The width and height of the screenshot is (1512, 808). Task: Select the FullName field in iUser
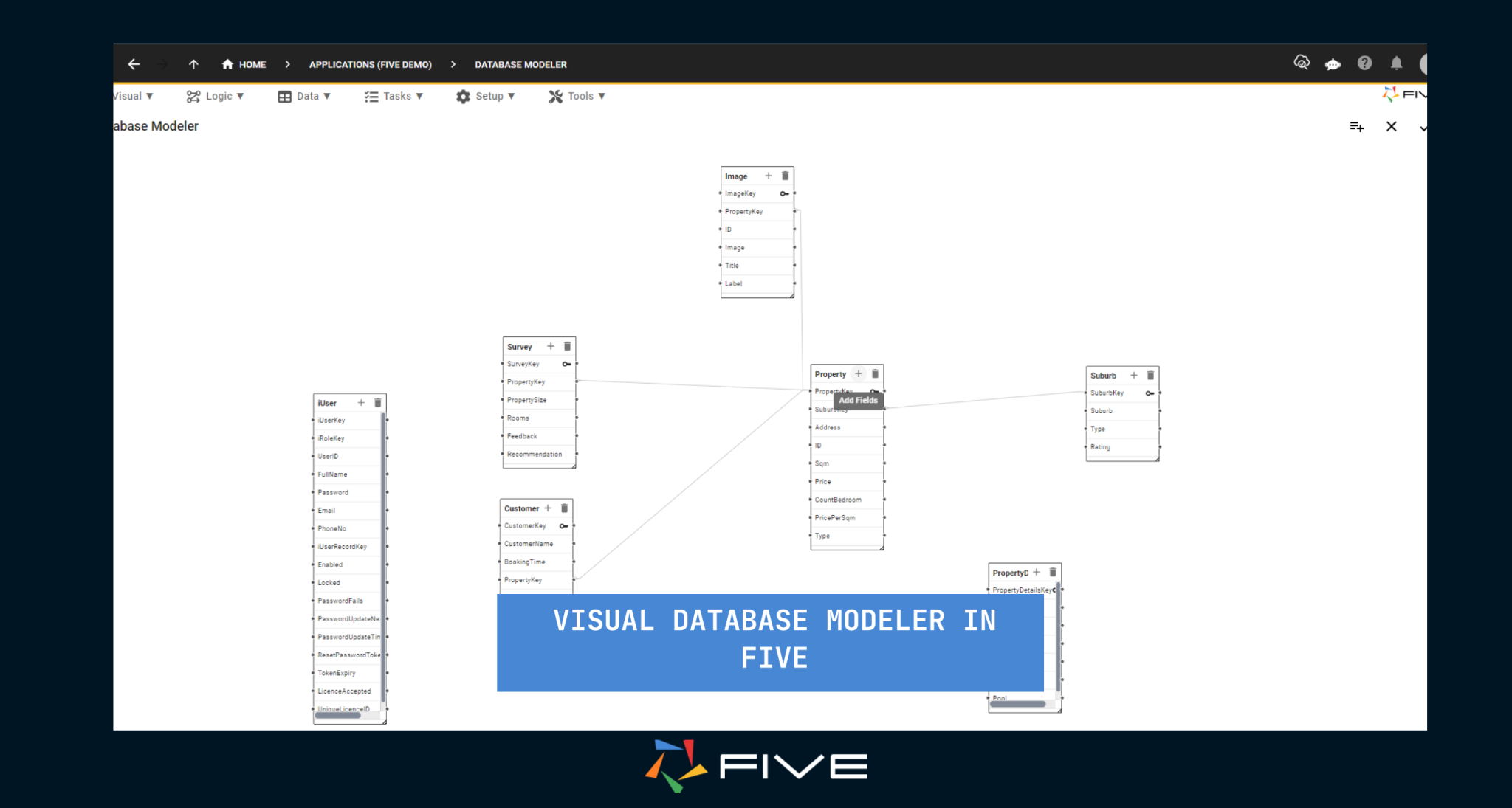point(347,474)
